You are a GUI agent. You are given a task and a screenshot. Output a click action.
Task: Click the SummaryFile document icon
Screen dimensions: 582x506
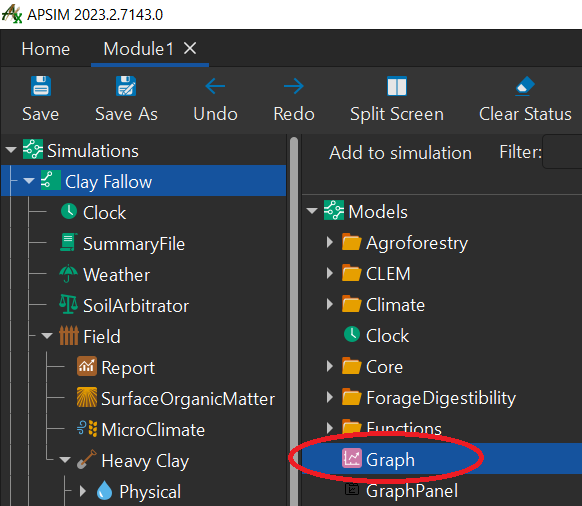tap(69, 242)
